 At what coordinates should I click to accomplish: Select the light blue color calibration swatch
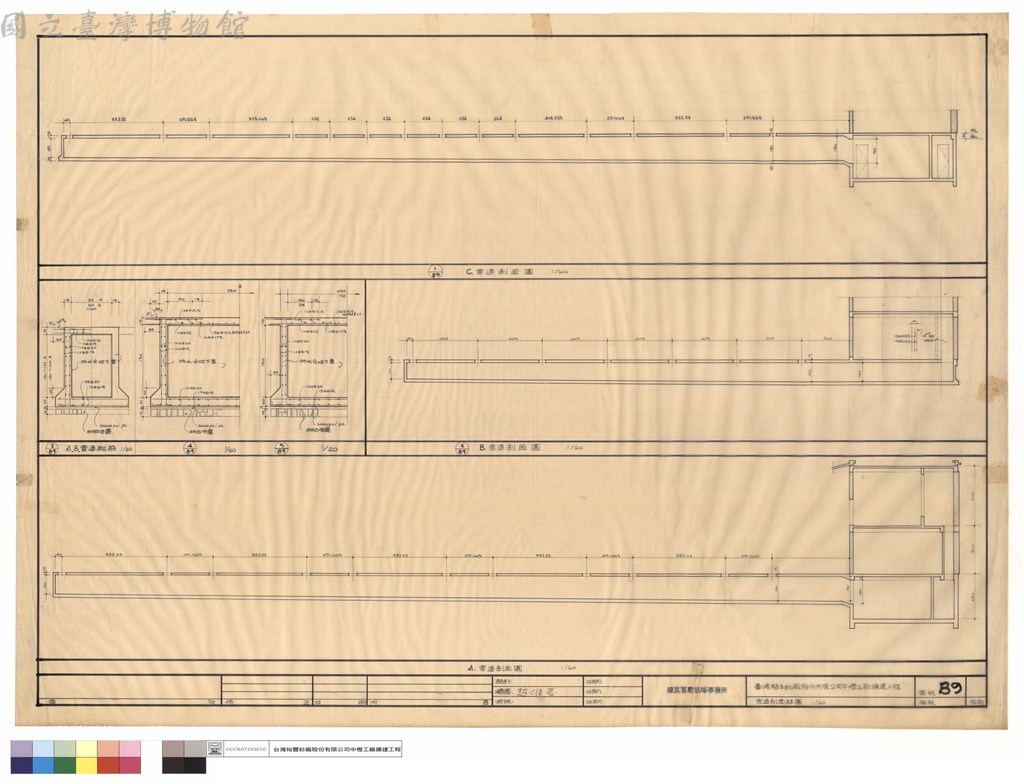(43, 749)
